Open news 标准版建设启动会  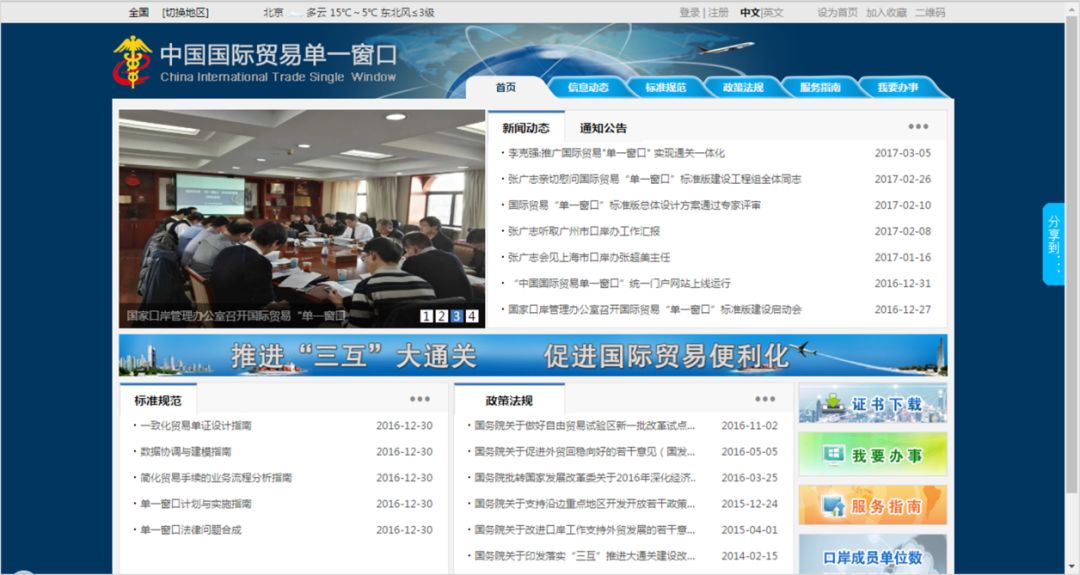[654, 309]
